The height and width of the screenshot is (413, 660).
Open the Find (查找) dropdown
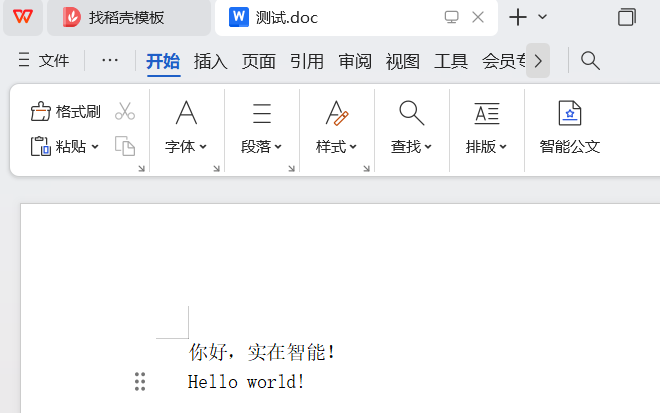[411, 127]
